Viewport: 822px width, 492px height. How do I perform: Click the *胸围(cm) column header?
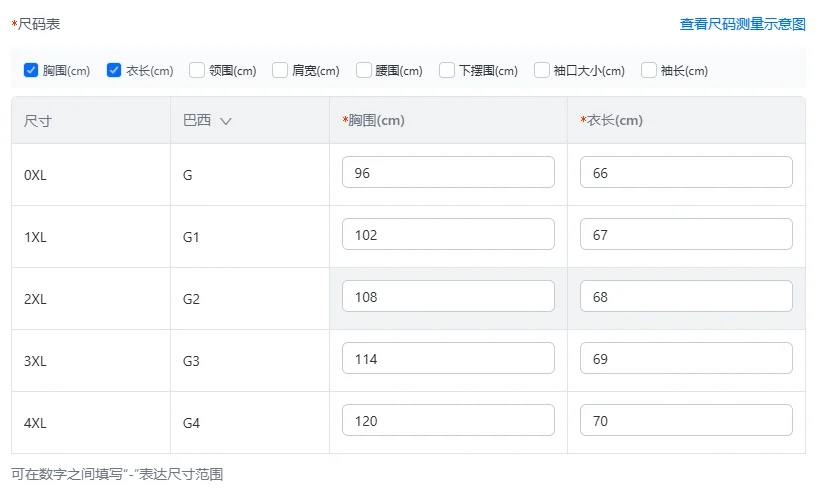tap(448, 121)
